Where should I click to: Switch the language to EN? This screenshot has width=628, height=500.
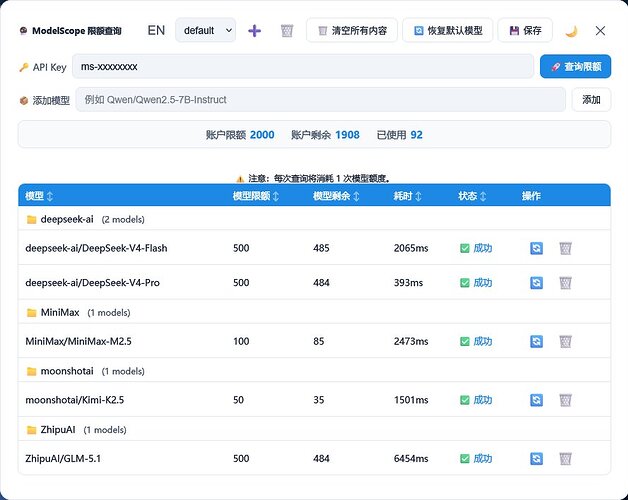tap(156, 30)
